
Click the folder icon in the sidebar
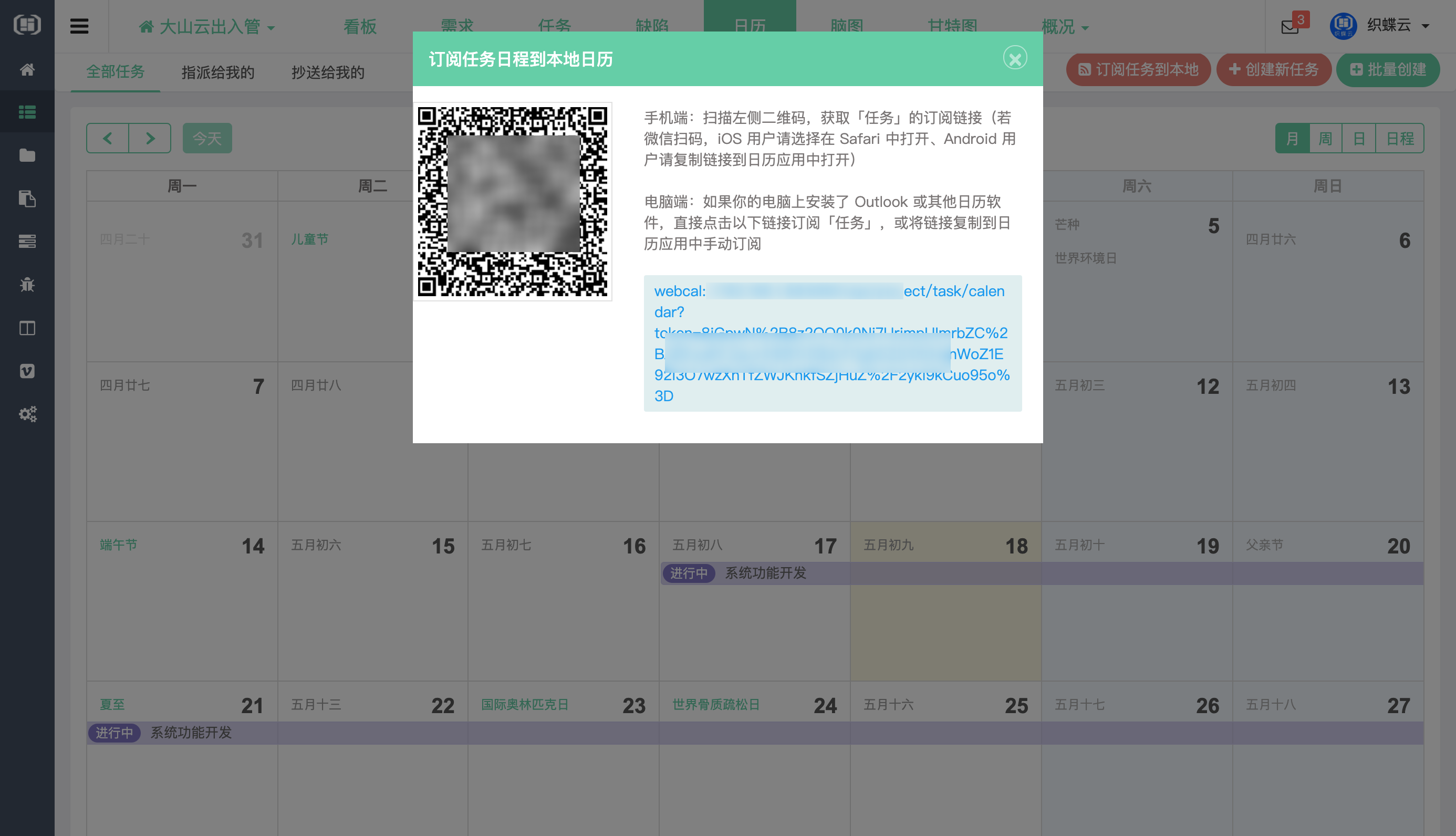click(27, 155)
